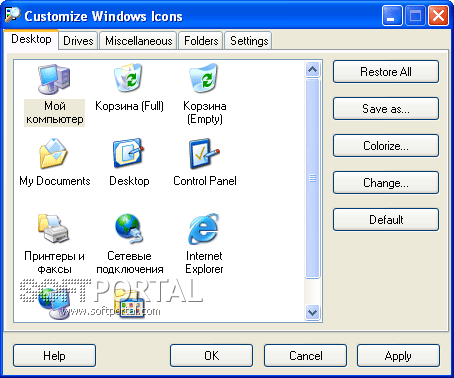Open Help
Viewport: 454px width, 378px height.
pos(54,356)
